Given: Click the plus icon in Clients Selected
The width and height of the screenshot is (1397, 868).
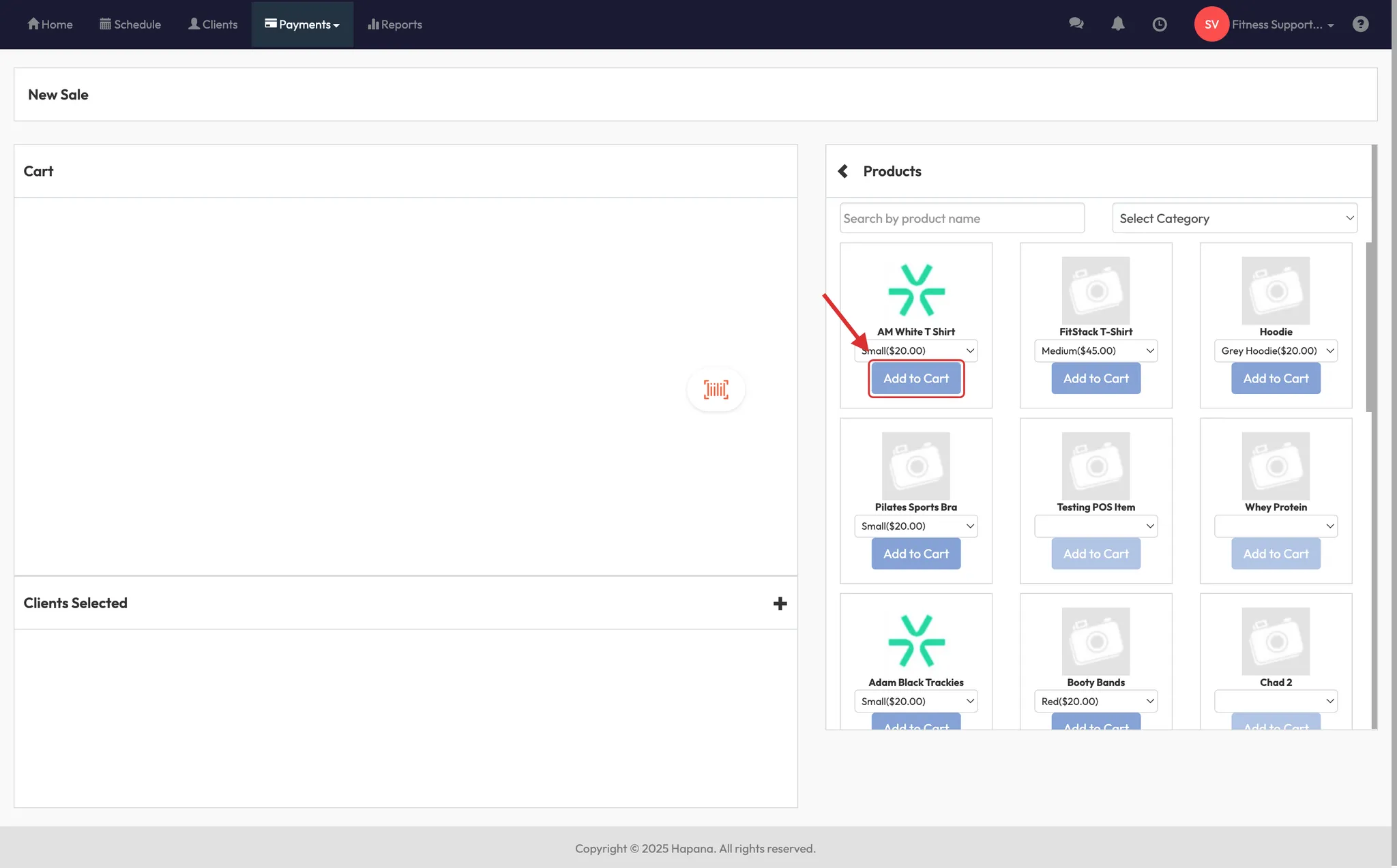Looking at the screenshot, I should pyautogui.click(x=780, y=603).
